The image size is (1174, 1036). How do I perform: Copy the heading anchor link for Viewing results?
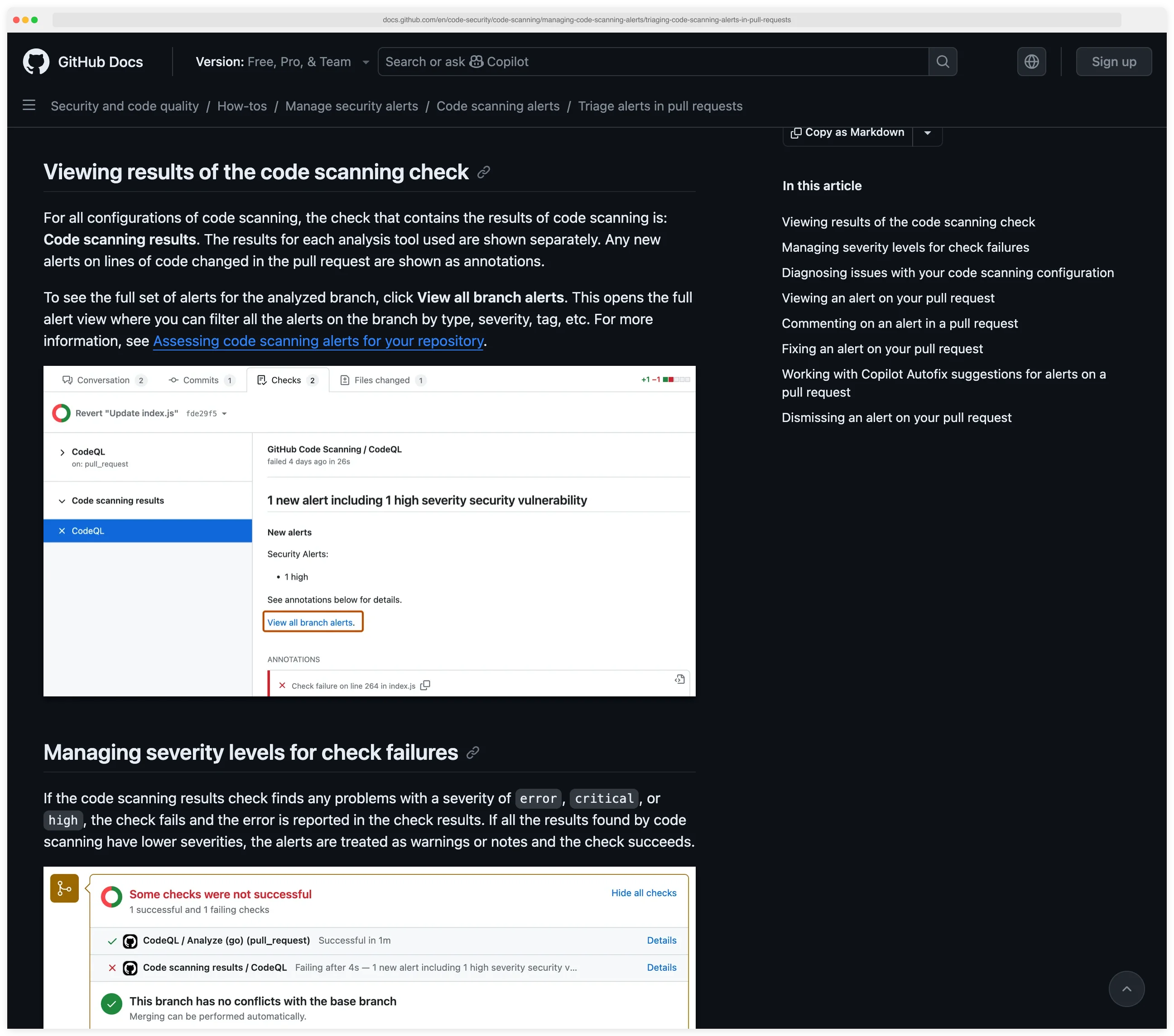483,172
